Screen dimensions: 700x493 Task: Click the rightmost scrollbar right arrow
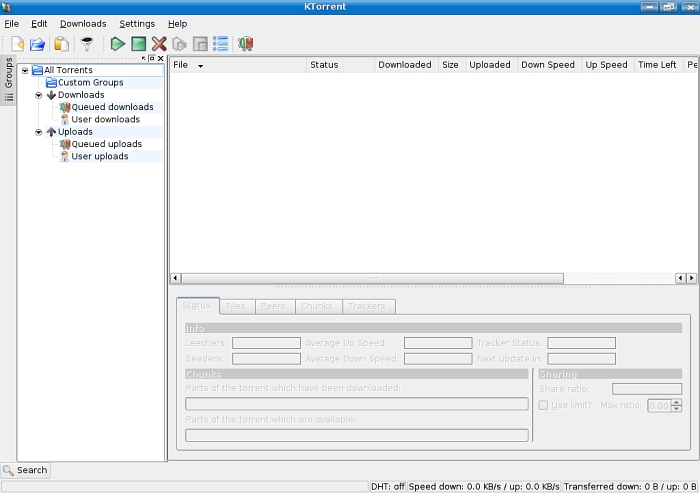click(x=692, y=278)
